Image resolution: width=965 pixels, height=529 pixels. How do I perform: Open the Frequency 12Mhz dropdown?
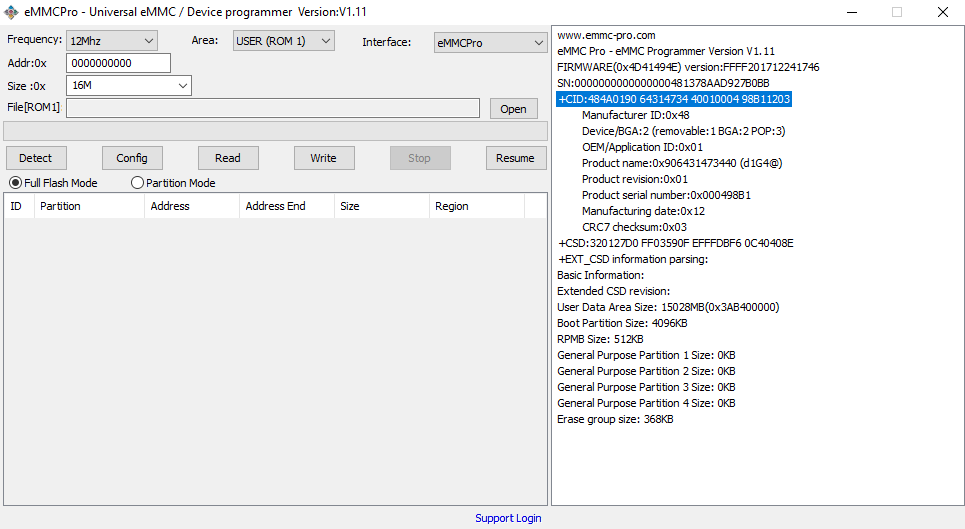(x=111, y=41)
